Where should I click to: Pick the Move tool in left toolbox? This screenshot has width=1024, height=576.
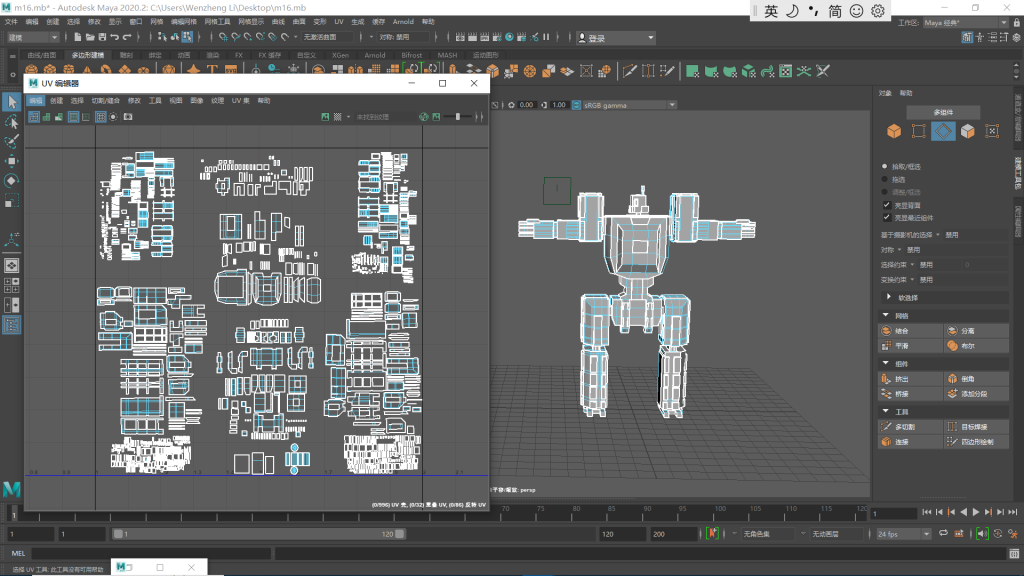click(x=12, y=161)
